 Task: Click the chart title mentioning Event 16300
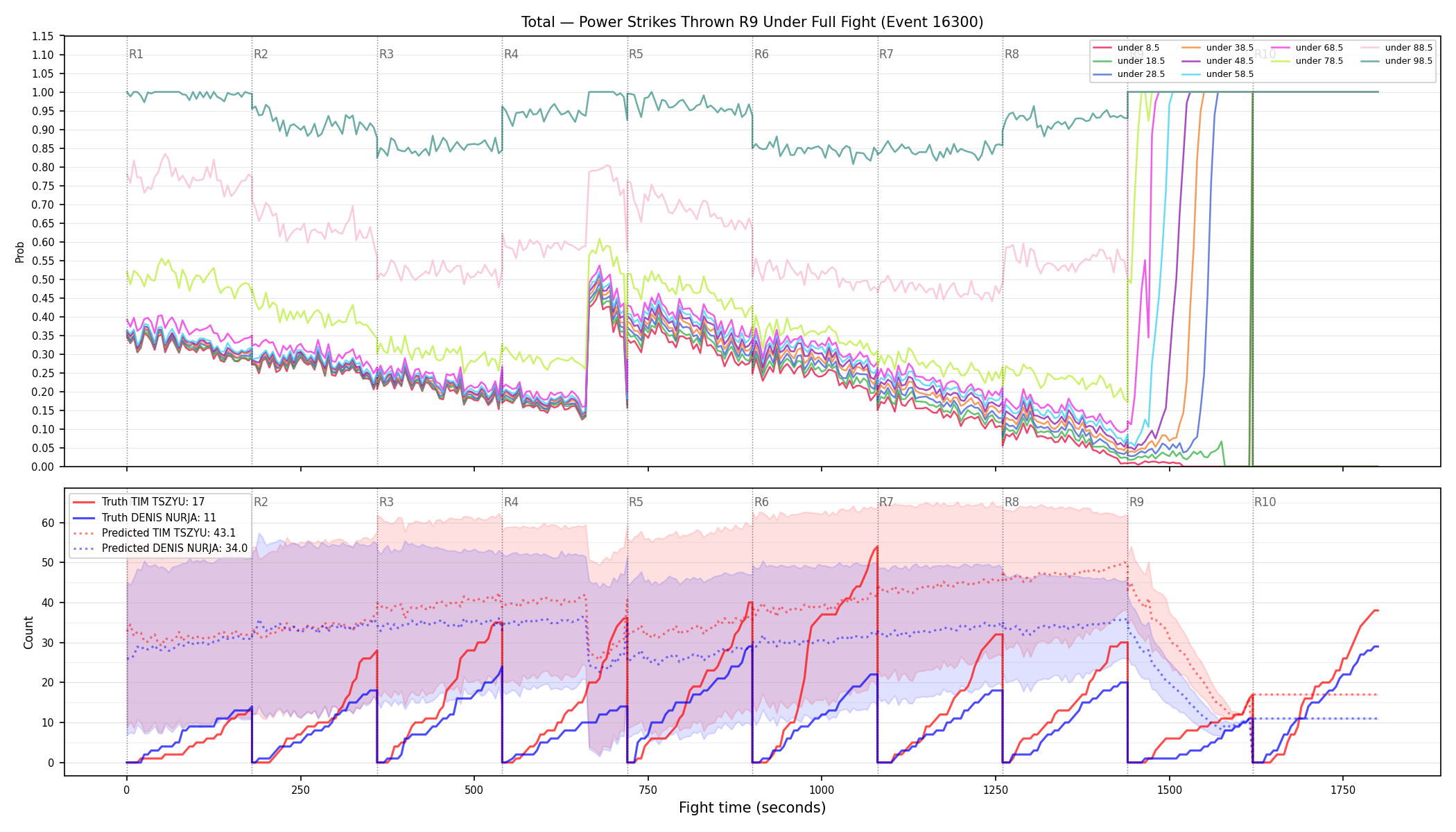[x=752, y=22]
